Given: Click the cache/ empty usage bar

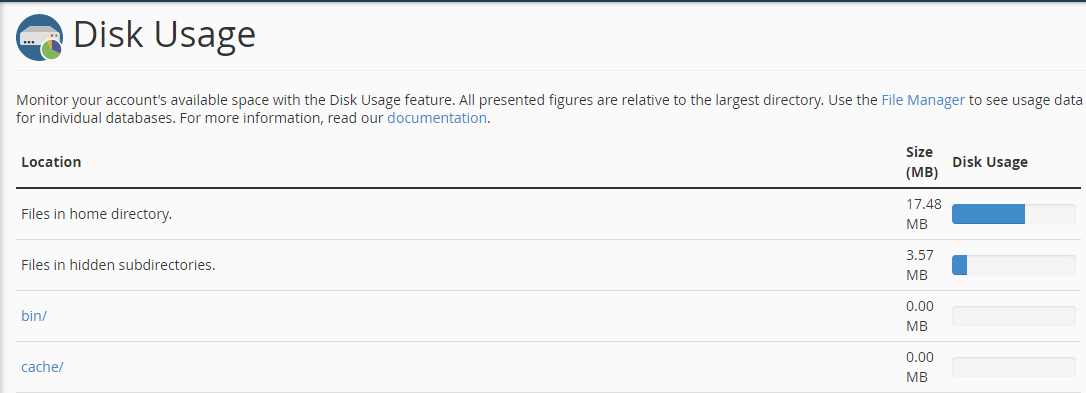Looking at the screenshot, I should pyautogui.click(x=1014, y=367).
